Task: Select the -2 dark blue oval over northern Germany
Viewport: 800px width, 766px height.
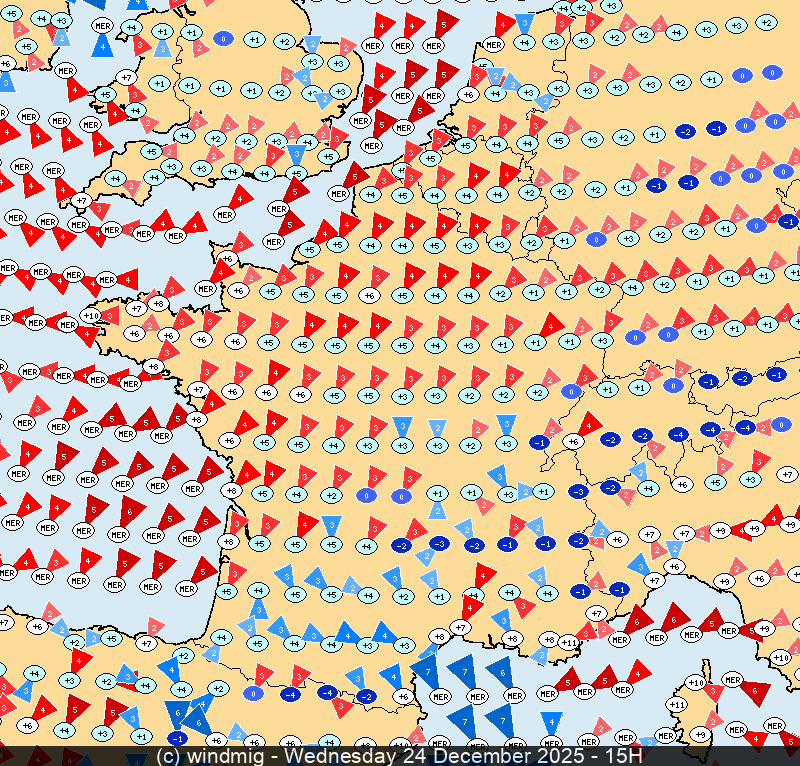Action: (x=685, y=131)
